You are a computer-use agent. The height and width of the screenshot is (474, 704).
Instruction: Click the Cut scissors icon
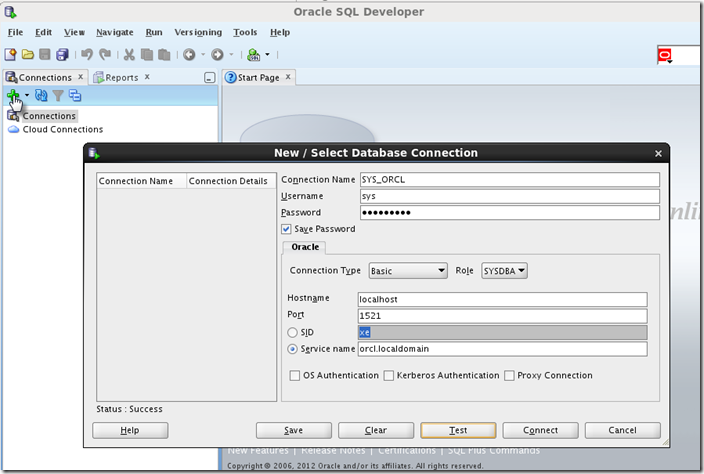click(129, 54)
